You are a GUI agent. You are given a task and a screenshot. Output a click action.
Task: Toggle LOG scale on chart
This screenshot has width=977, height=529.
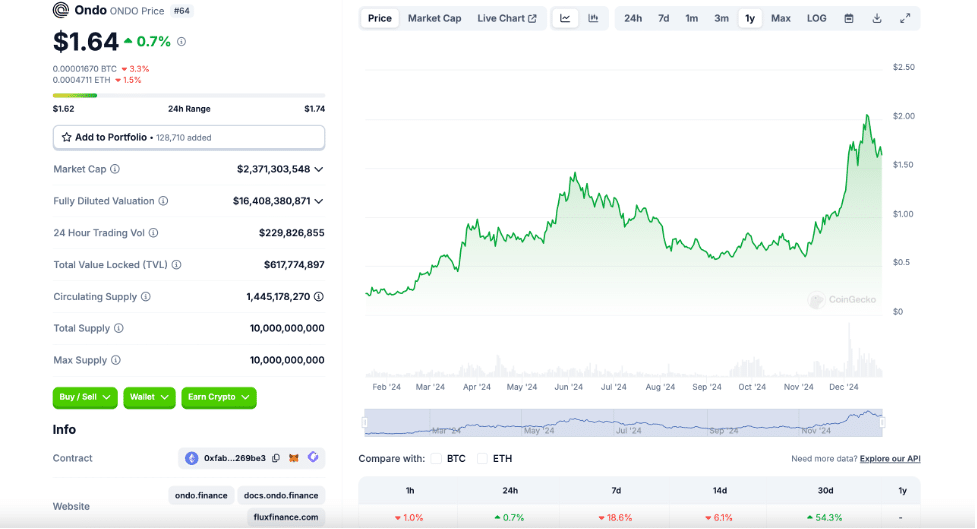point(816,18)
